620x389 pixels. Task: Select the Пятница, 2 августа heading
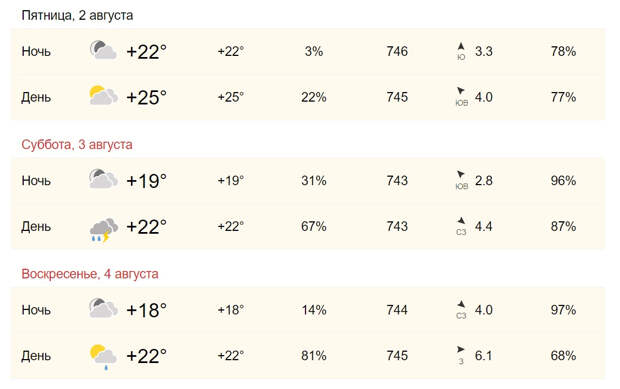click(x=77, y=15)
